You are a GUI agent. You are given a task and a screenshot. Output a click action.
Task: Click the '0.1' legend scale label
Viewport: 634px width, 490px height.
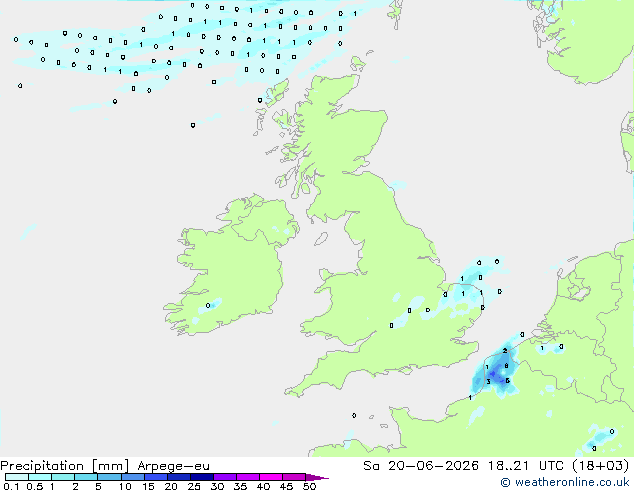pyautogui.click(x=11, y=486)
